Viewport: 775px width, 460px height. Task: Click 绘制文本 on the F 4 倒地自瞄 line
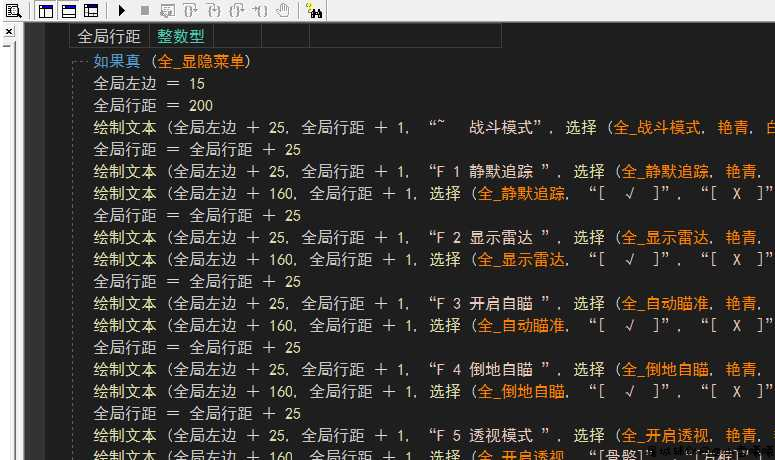pyautogui.click(x=125, y=369)
